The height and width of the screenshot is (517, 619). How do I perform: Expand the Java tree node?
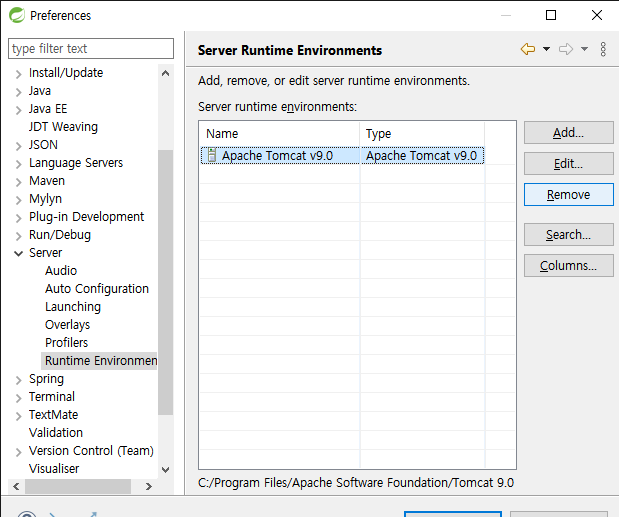click(18, 92)
